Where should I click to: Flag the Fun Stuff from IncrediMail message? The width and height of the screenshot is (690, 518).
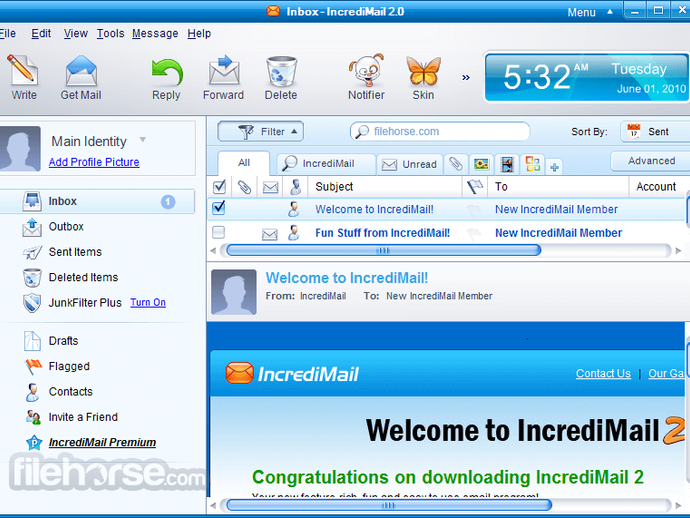pyautogui.click(x=474, y=234)
